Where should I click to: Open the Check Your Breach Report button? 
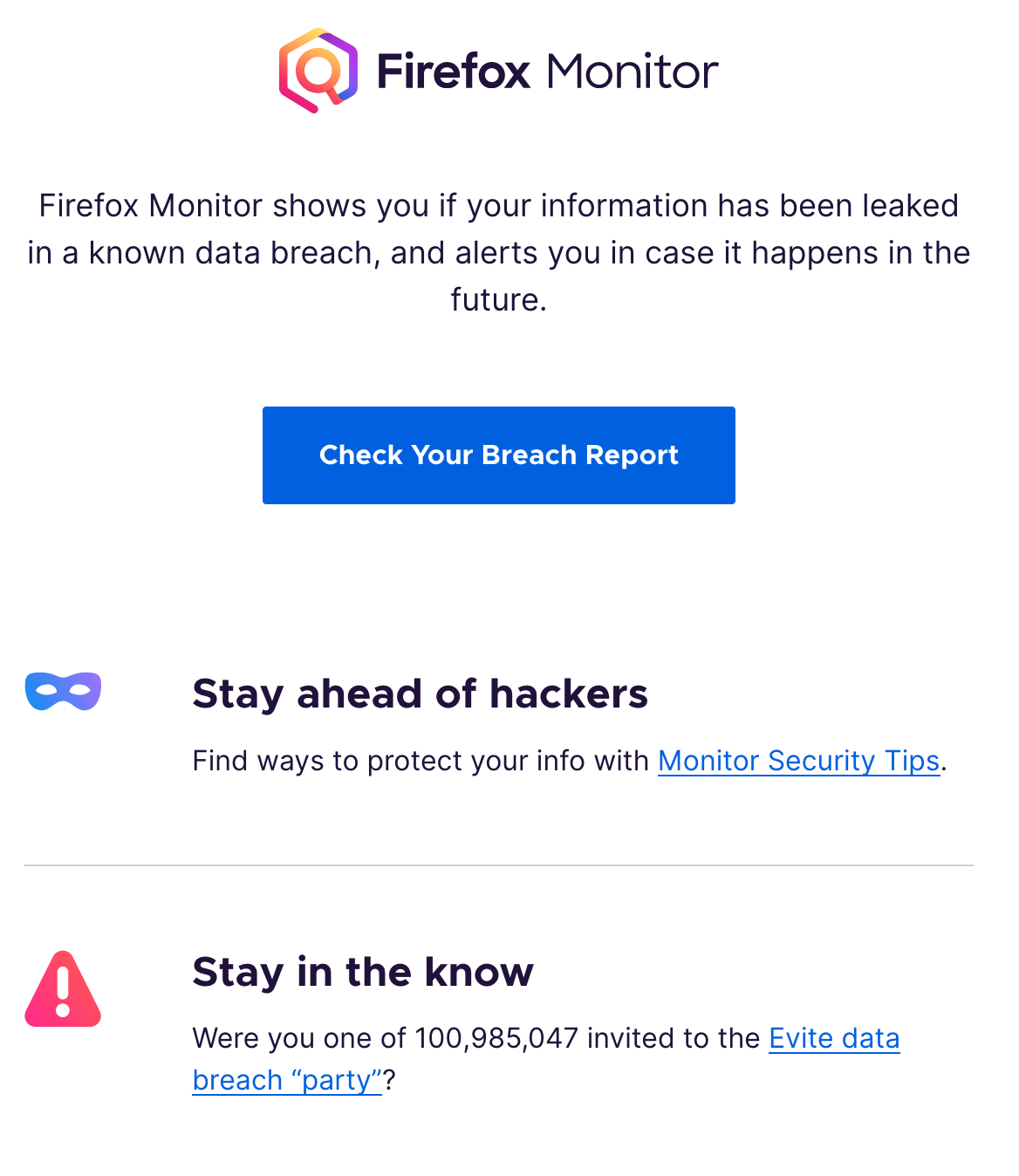click(499, 455)
